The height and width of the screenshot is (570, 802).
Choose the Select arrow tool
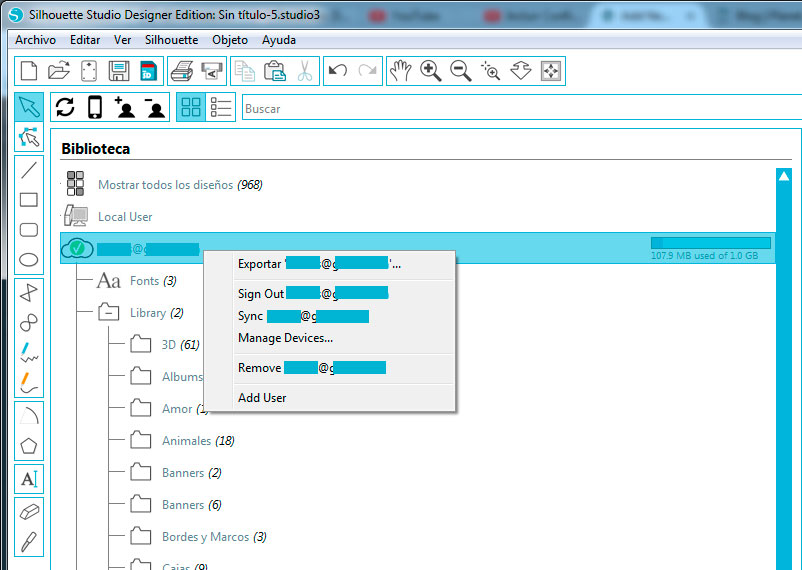[x=29, y=106]
